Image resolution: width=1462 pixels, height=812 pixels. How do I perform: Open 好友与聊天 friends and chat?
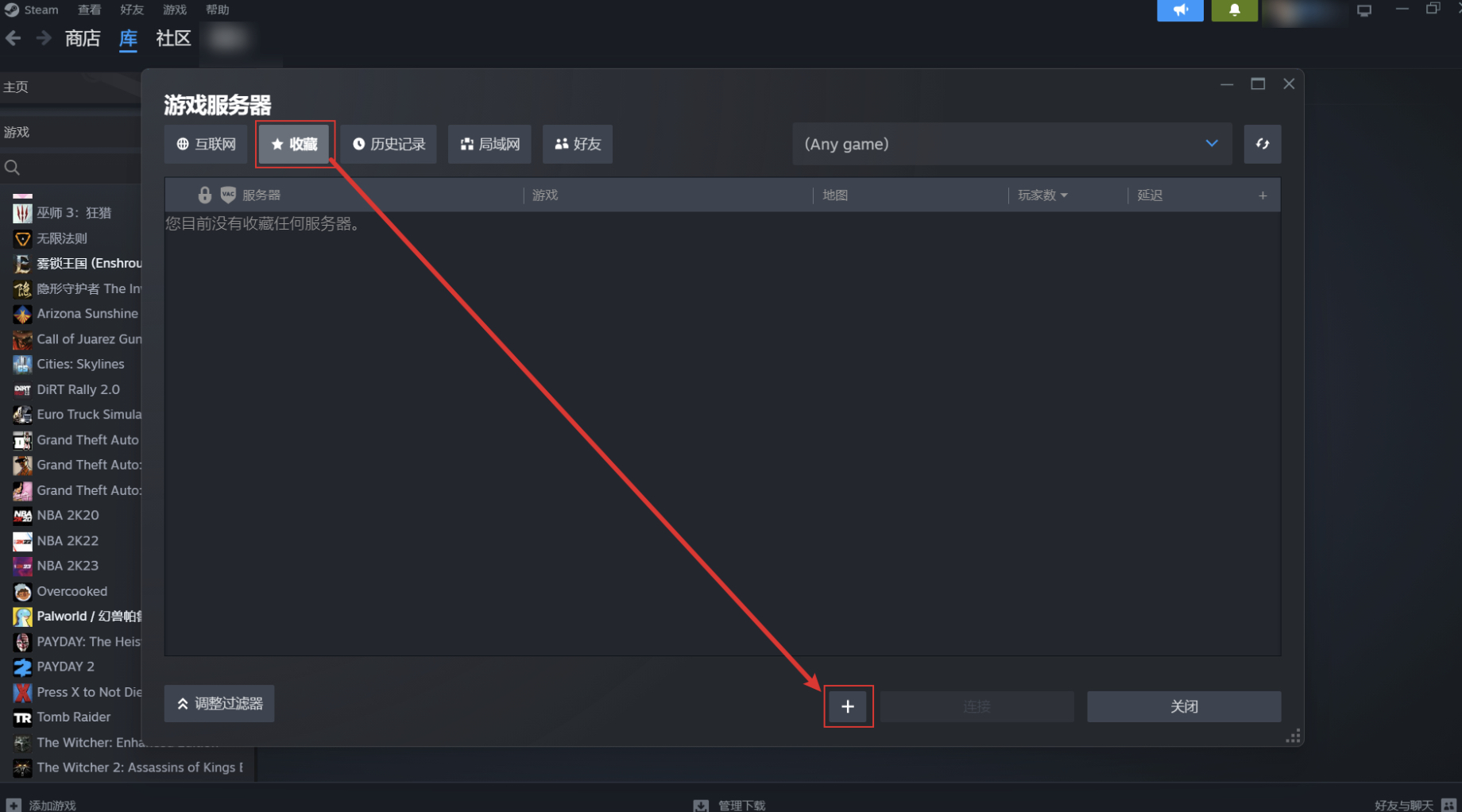click(x=1416, y=805)
